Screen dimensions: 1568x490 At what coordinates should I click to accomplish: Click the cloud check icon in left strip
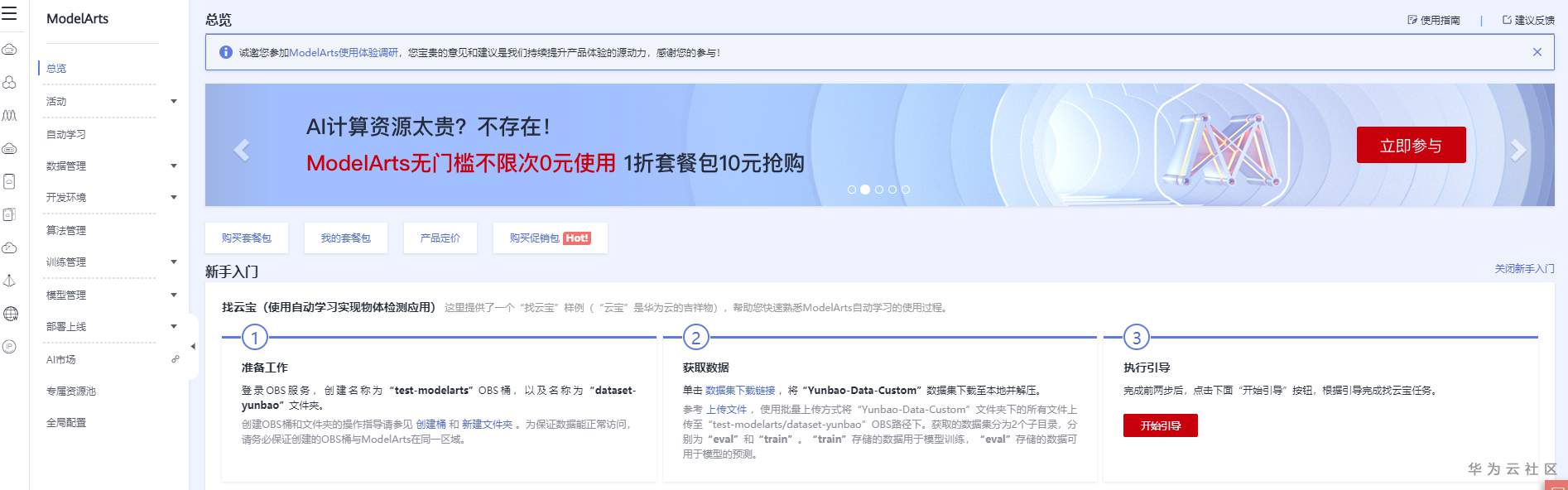9,247
